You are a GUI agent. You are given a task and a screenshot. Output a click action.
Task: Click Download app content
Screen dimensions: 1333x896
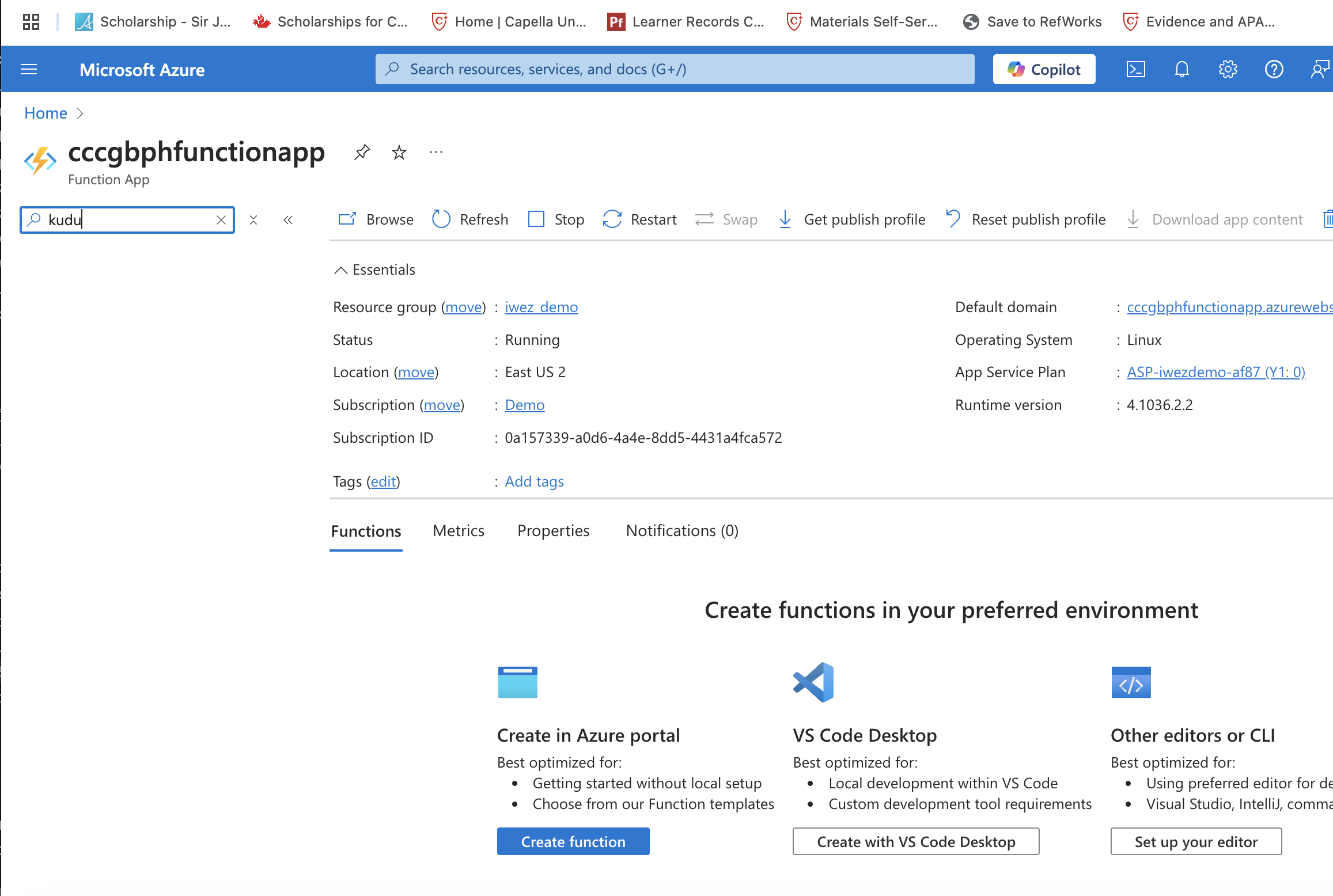point(1214,219)
